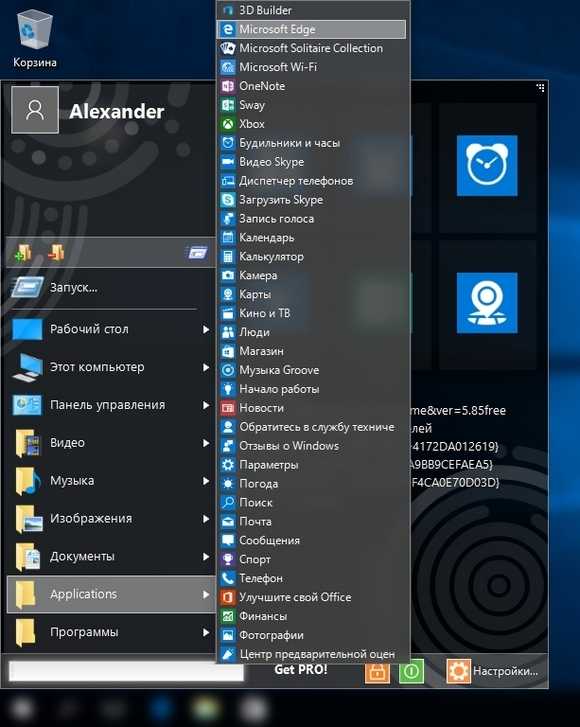Expand the Программы submenu arrow
The image size is (580, 727).
tap(206, 632)
